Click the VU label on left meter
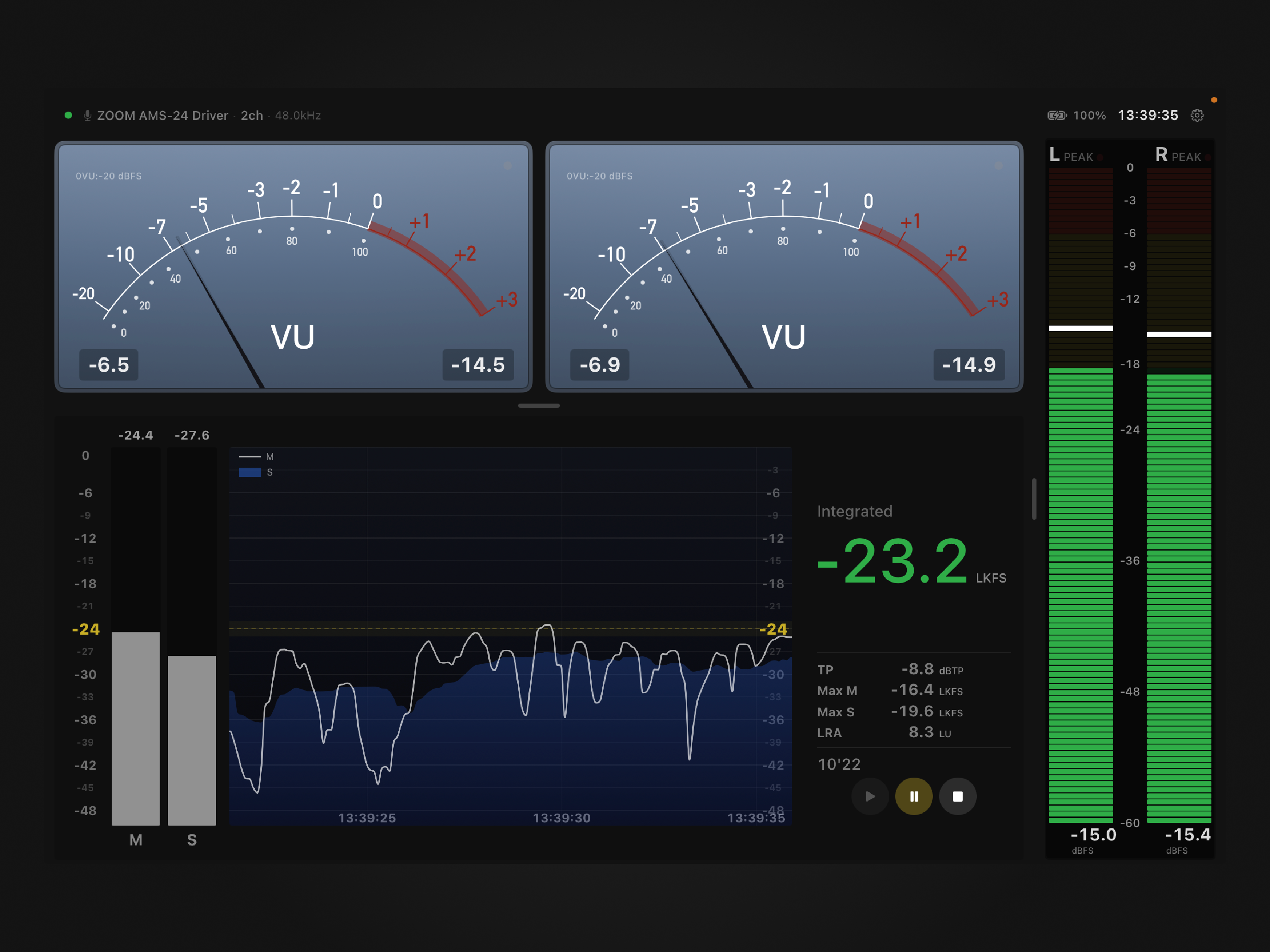Screen dimensions: 1270x952 (293, 337)
